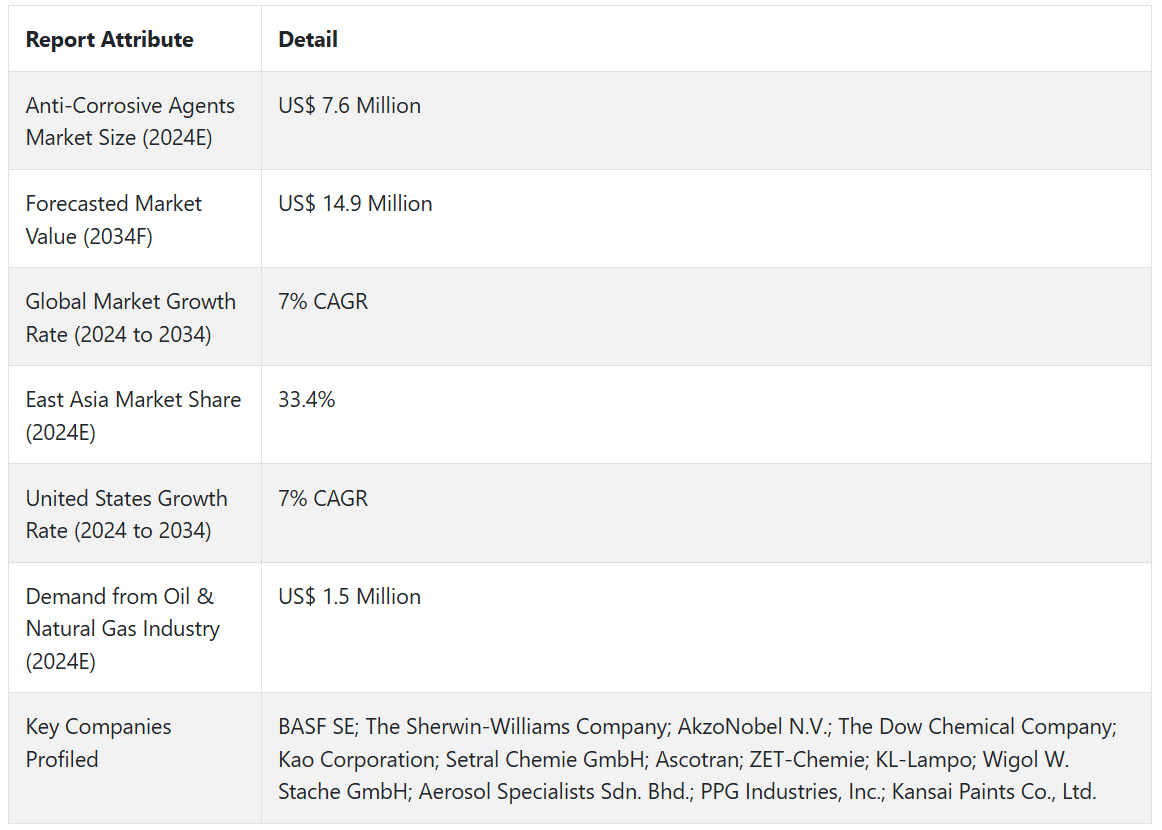
Task: Click the US$ 7.6 Million value
Action: point(349,106)
